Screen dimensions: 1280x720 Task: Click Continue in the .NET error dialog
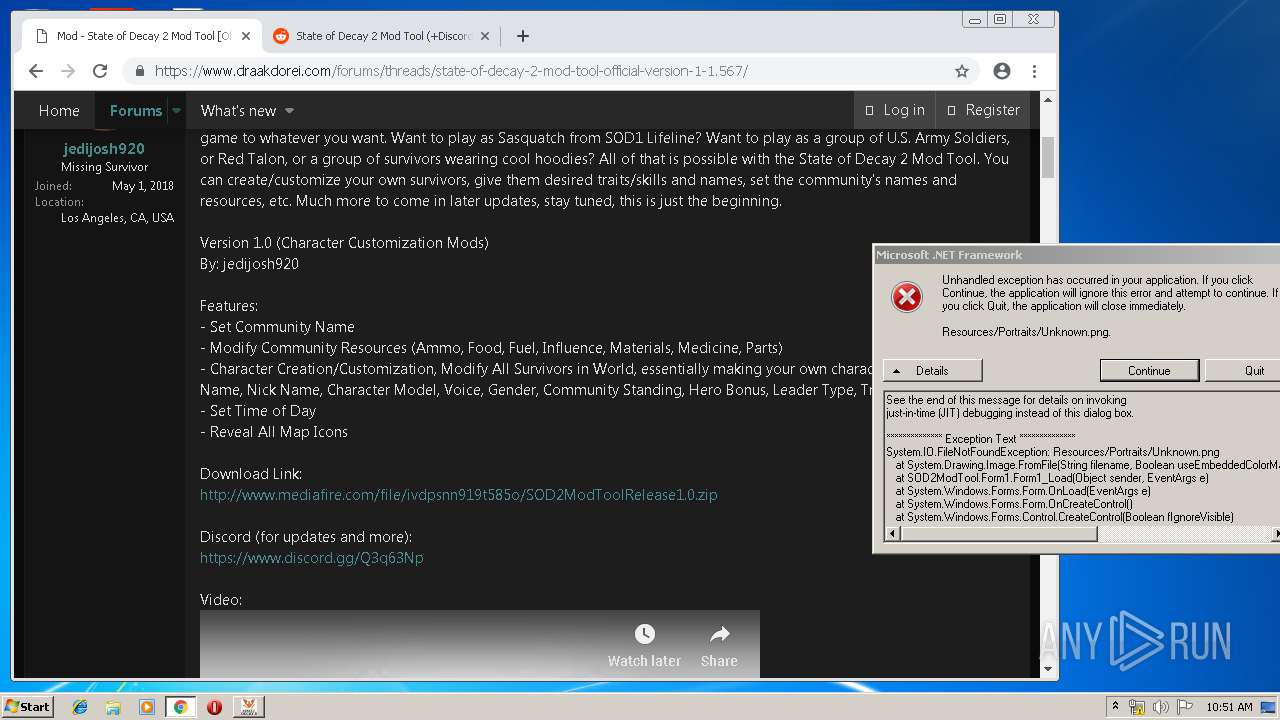[1149, 370]
